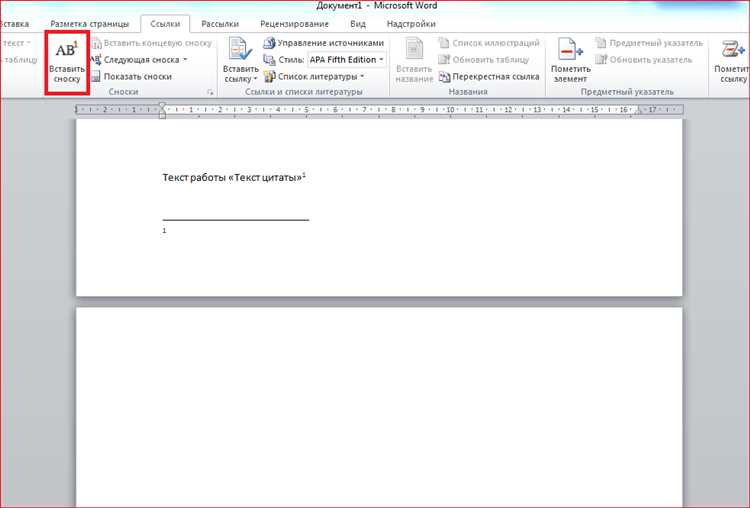The width and height of the screenshot is (750, 508).
Task: Switch to Разметка страницы tab
Action: pos(89,24)
